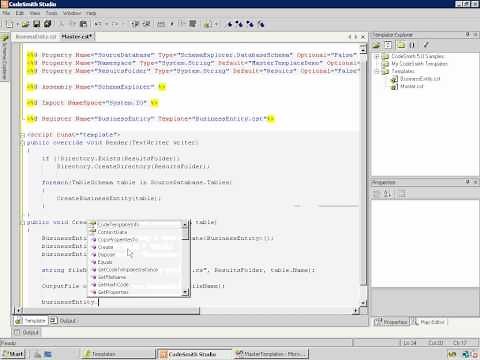Switch to the Properties panel tab
Viewport: 480px width, 360px height.
pyautogui.click(x=391, y=322)
